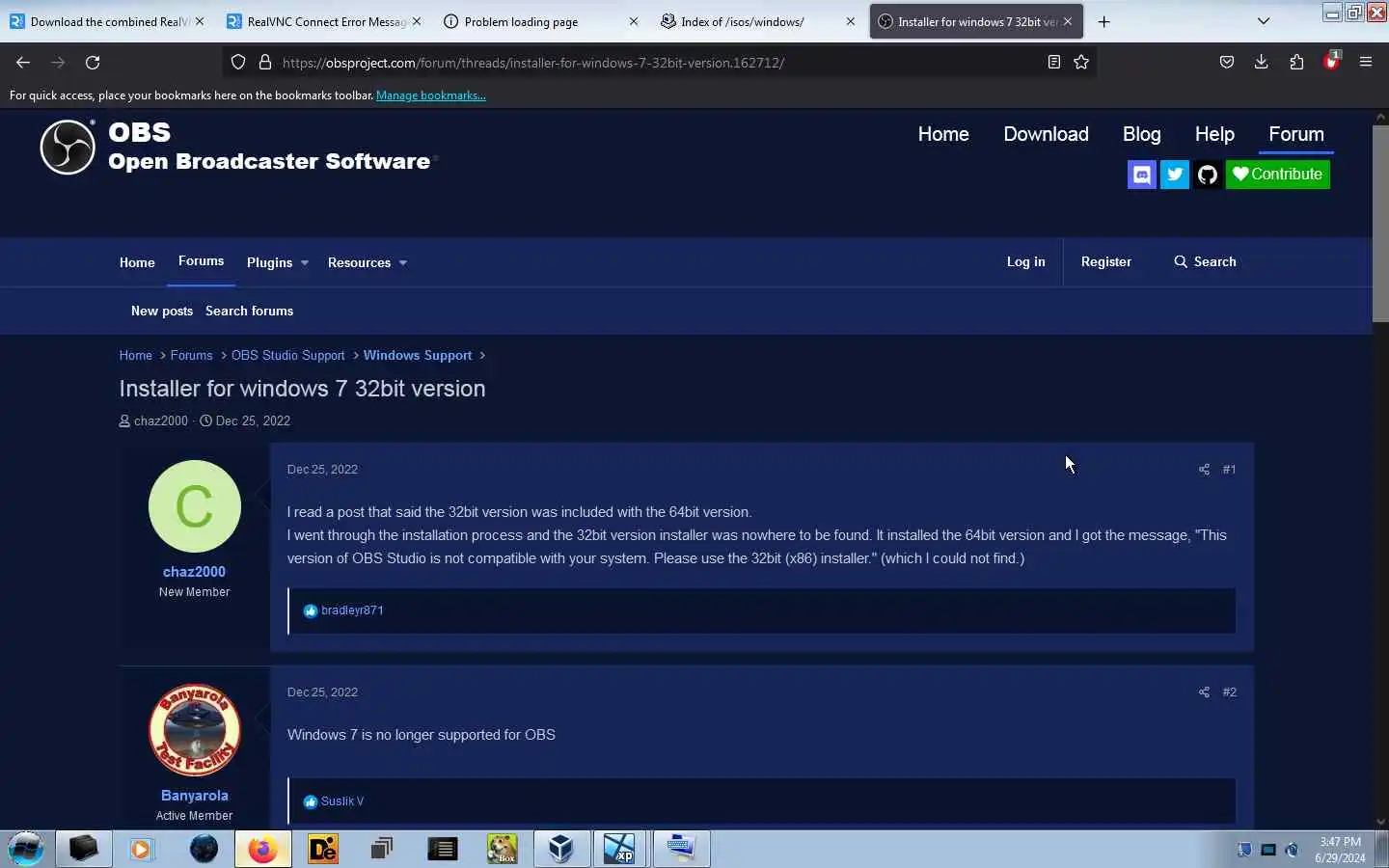Click the volume icon in system tray

coord(1293,850)
